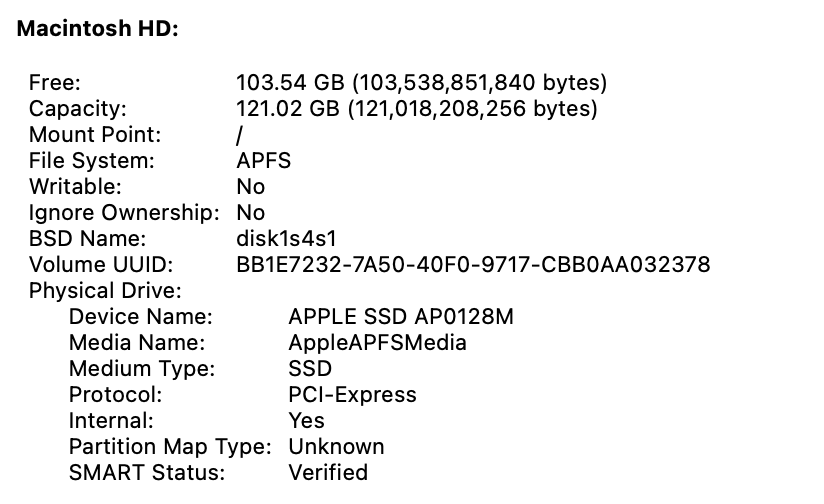Image resolution: width=824 pixels, height=504 pixels.
Task: Click the SMART Status label
Action: 147,472
